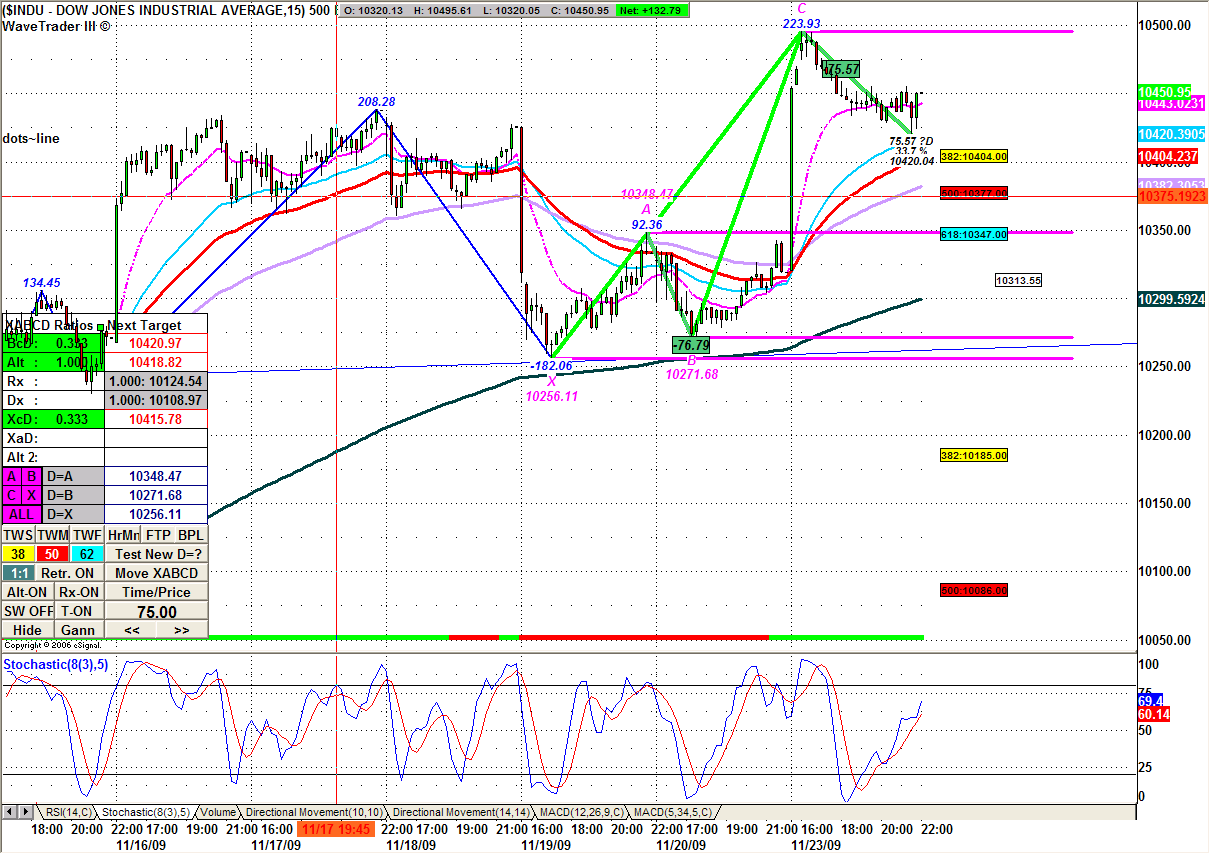Screen dimensions: 1210x854
Task: Click the BcD next target 10420.97
Action: tap(156, 343)
